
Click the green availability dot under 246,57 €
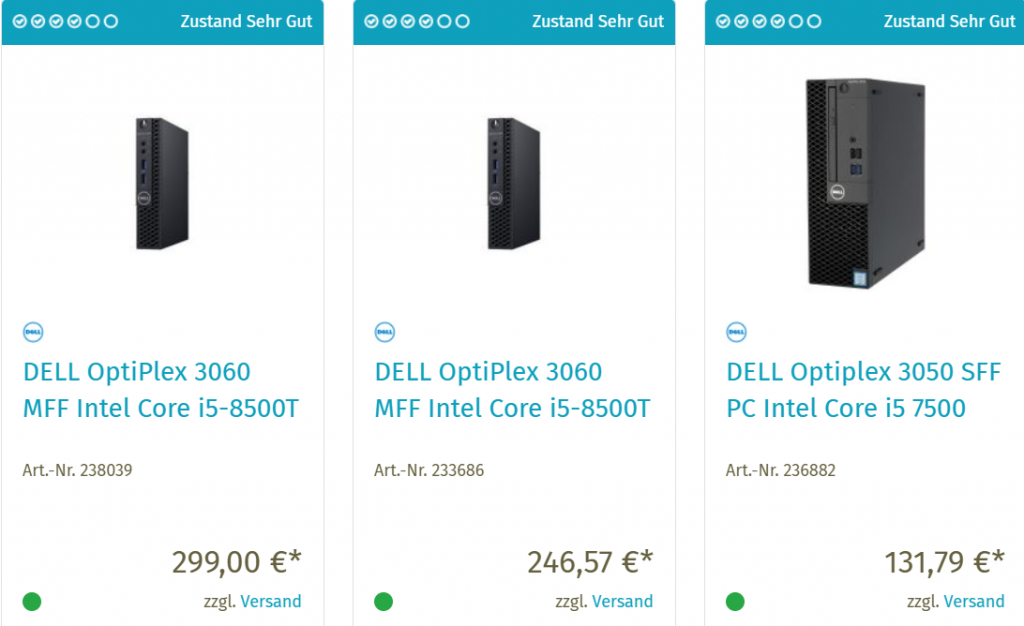click(x=384, y=601)
